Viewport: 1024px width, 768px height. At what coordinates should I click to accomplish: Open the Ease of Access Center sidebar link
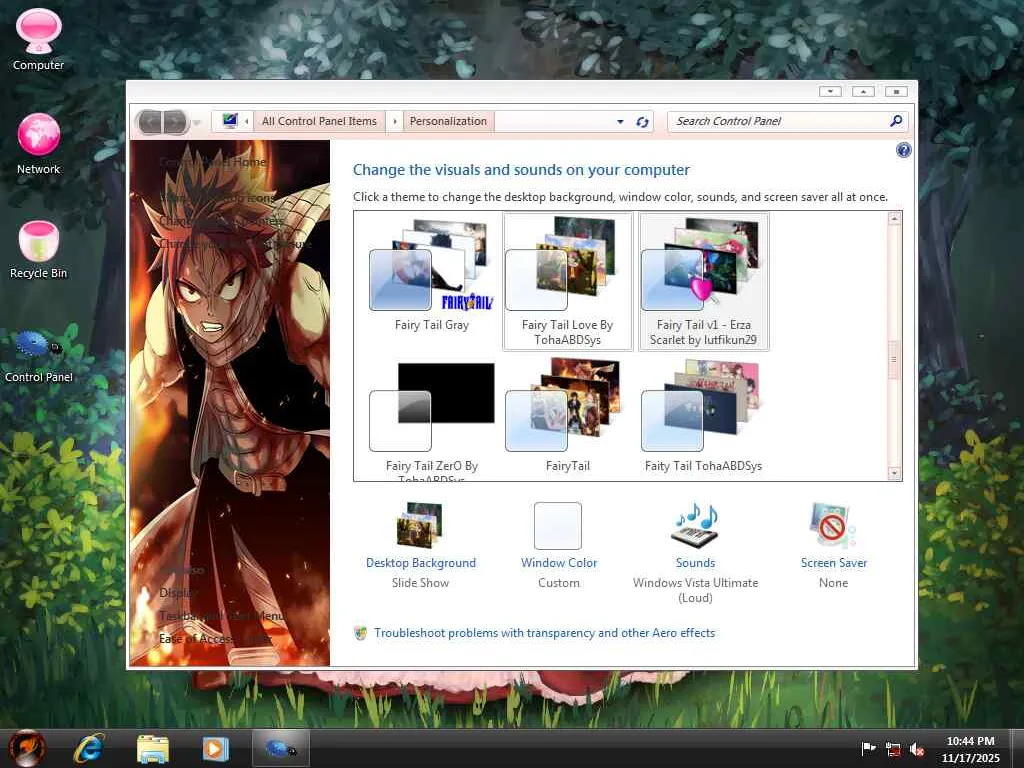coord(216,639)
